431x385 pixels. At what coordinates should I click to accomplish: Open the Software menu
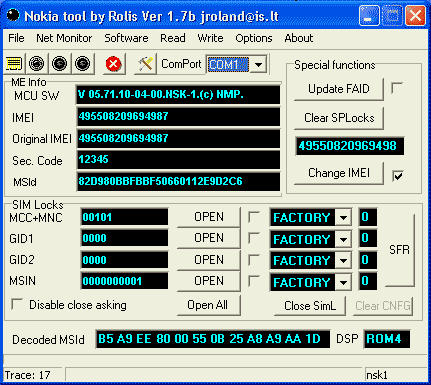pos(126,38)
